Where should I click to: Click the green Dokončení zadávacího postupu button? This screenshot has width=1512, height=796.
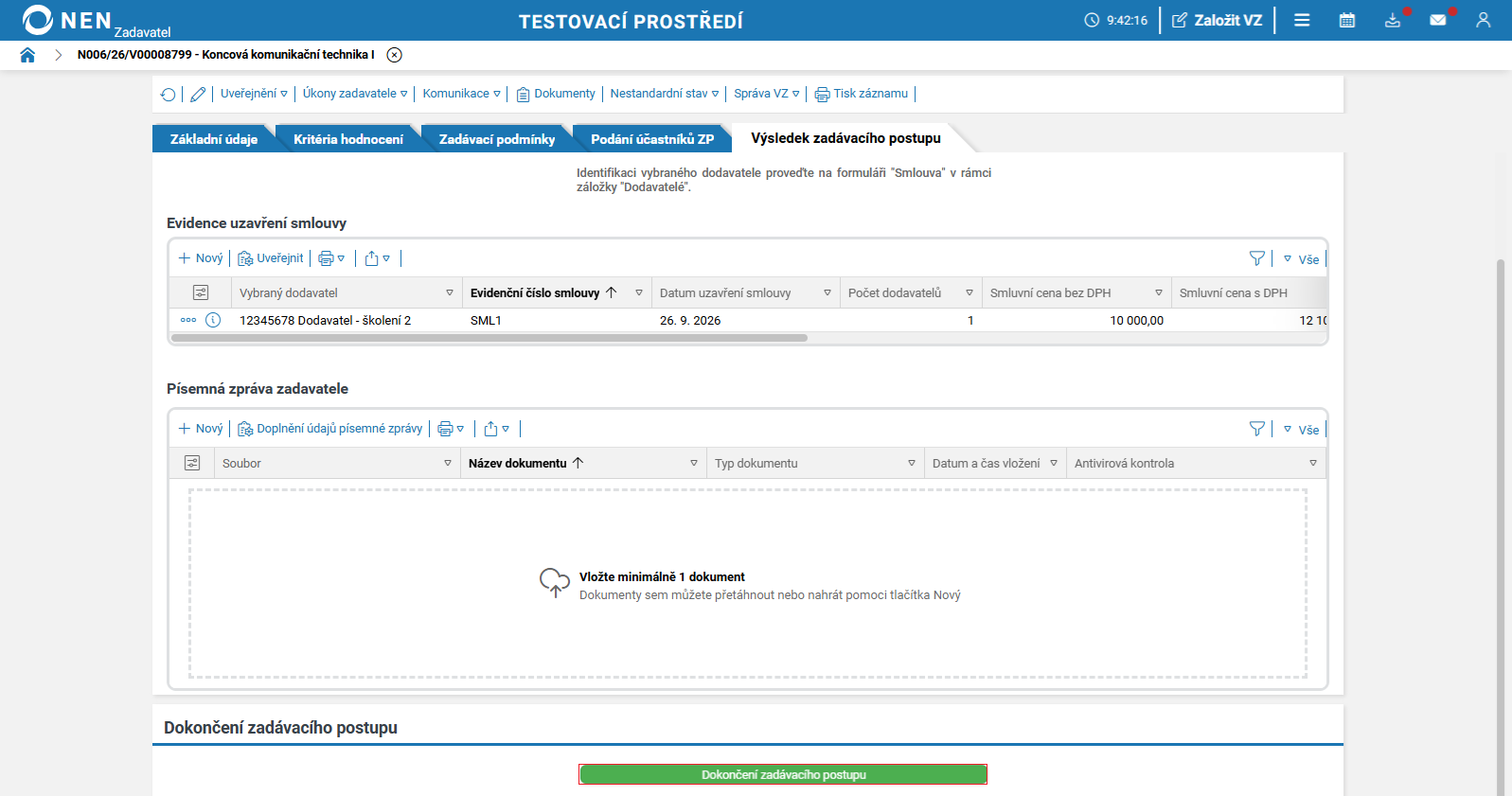[x=783, y=774]
